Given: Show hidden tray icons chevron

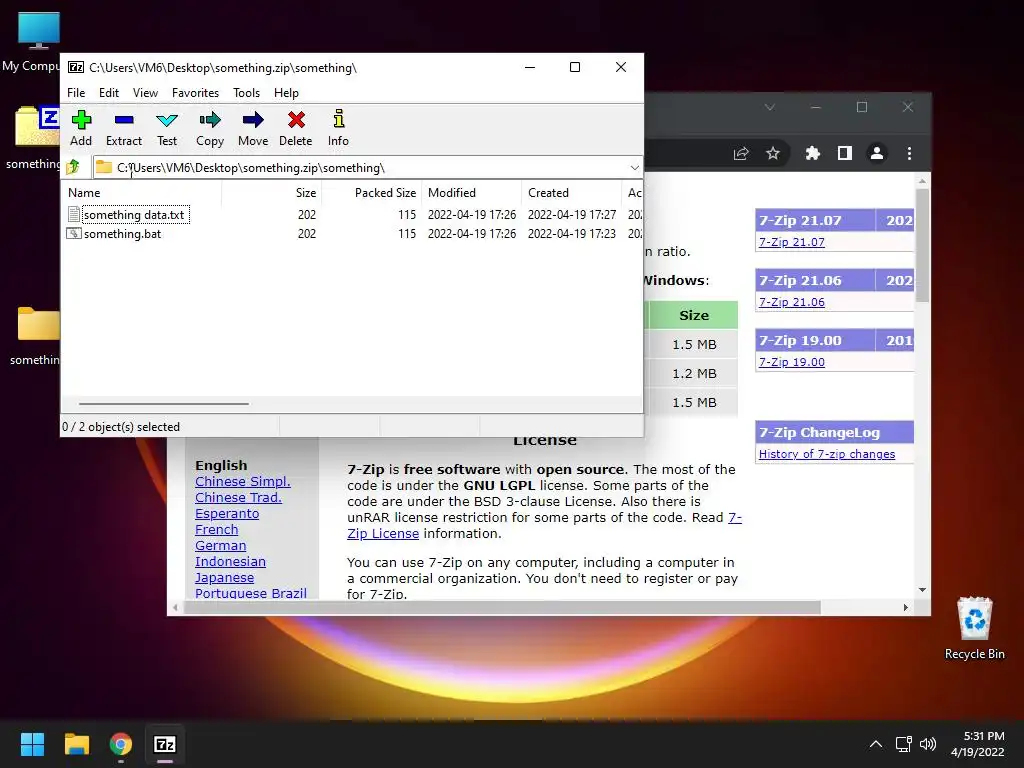Looking at the screenshot, I should pos(876,744).
